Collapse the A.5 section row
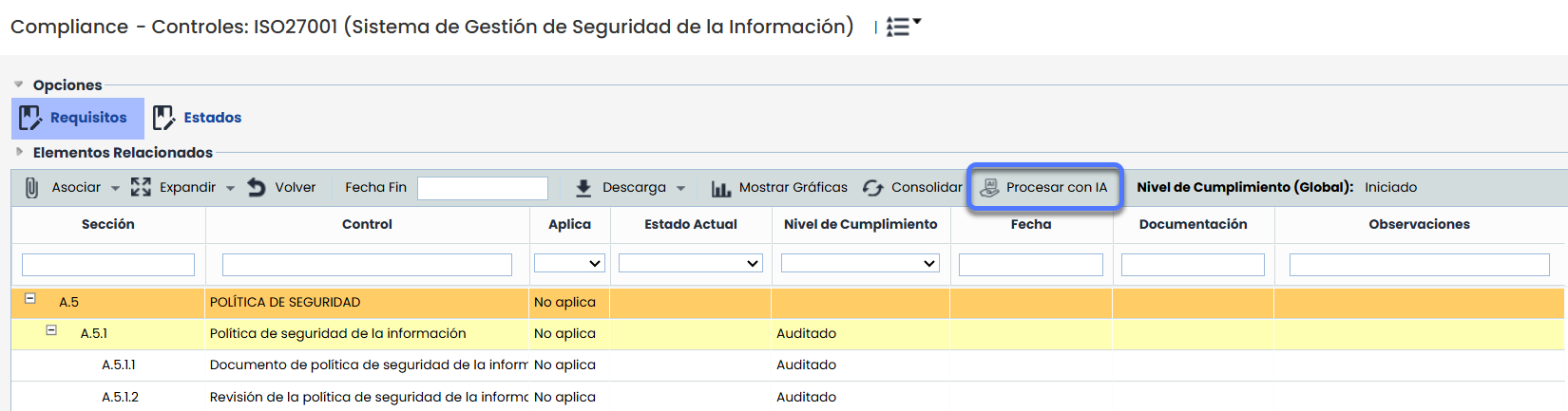1568x411 pixels. point(30,299)
